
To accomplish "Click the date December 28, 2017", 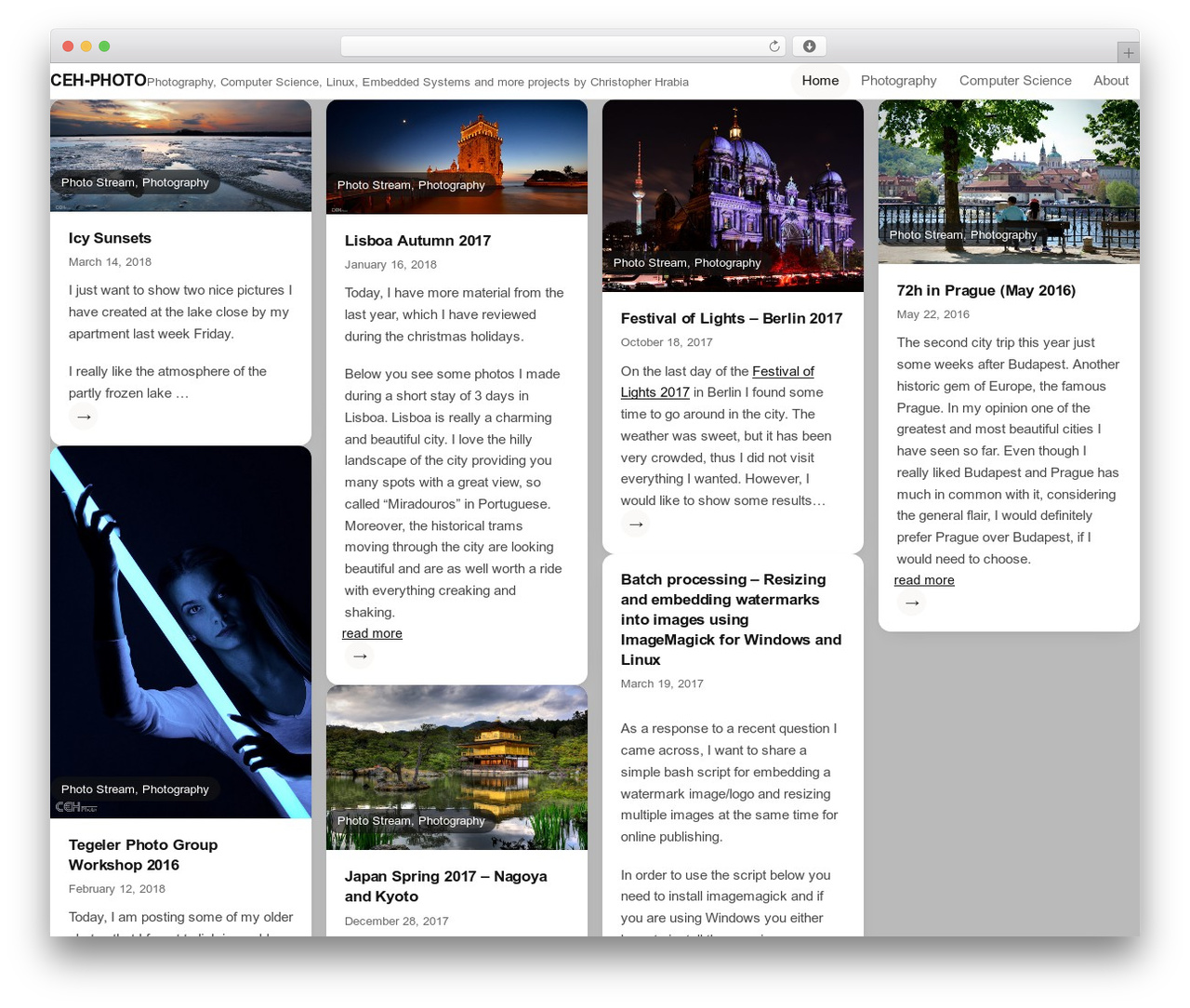I will [x=397, y=922].
